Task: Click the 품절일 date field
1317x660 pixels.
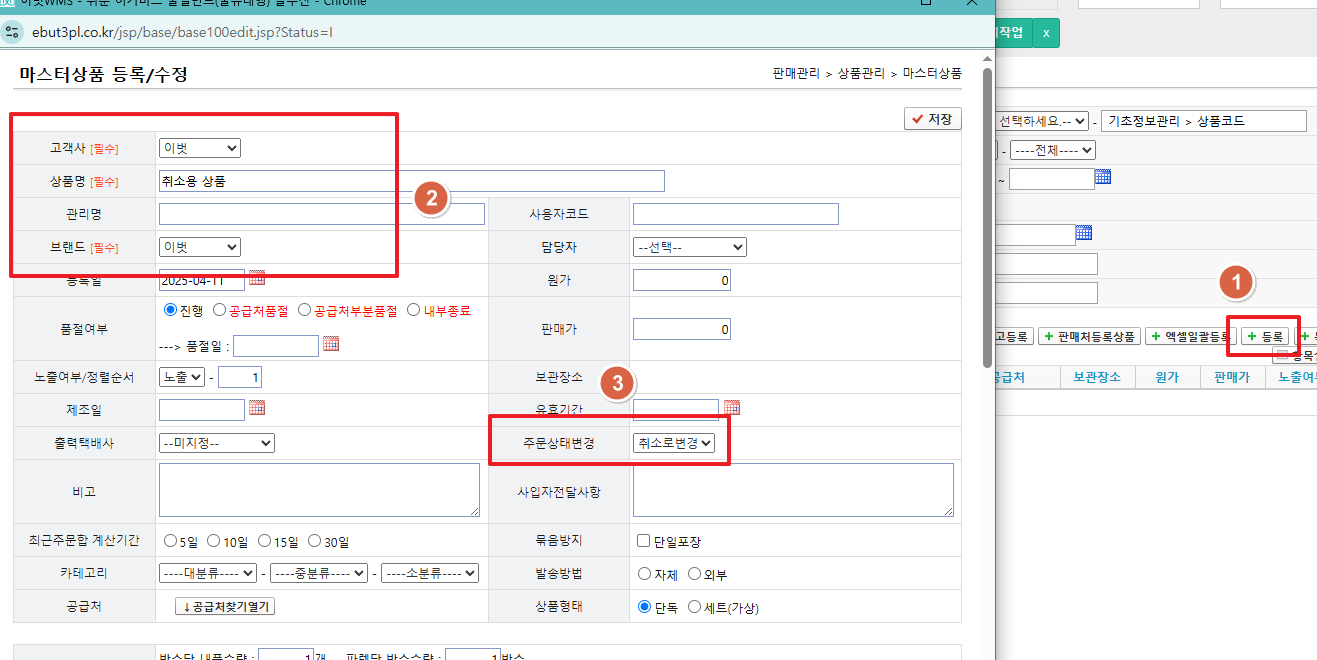Action: point(276,345)
